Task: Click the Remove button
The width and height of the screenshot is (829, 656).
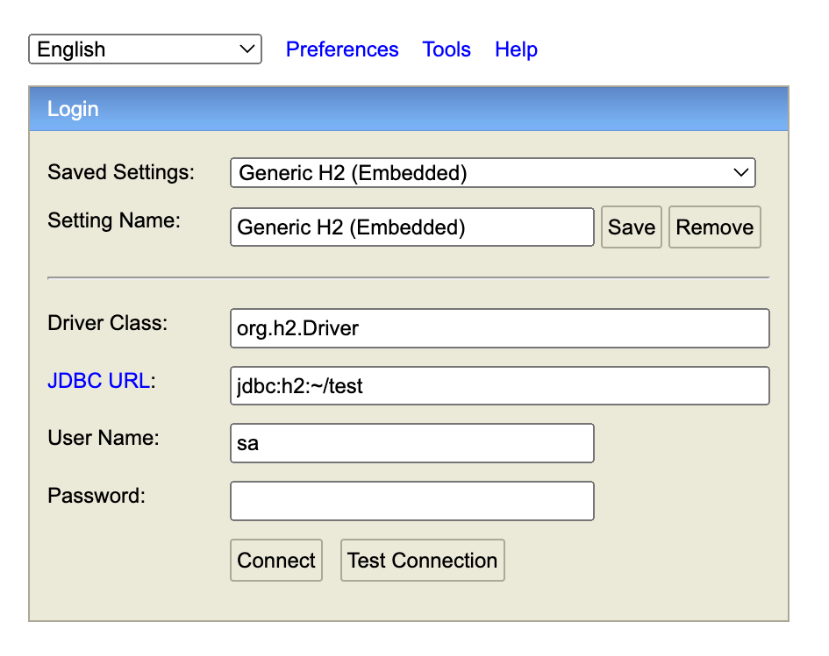Action: tap(714, 227)
